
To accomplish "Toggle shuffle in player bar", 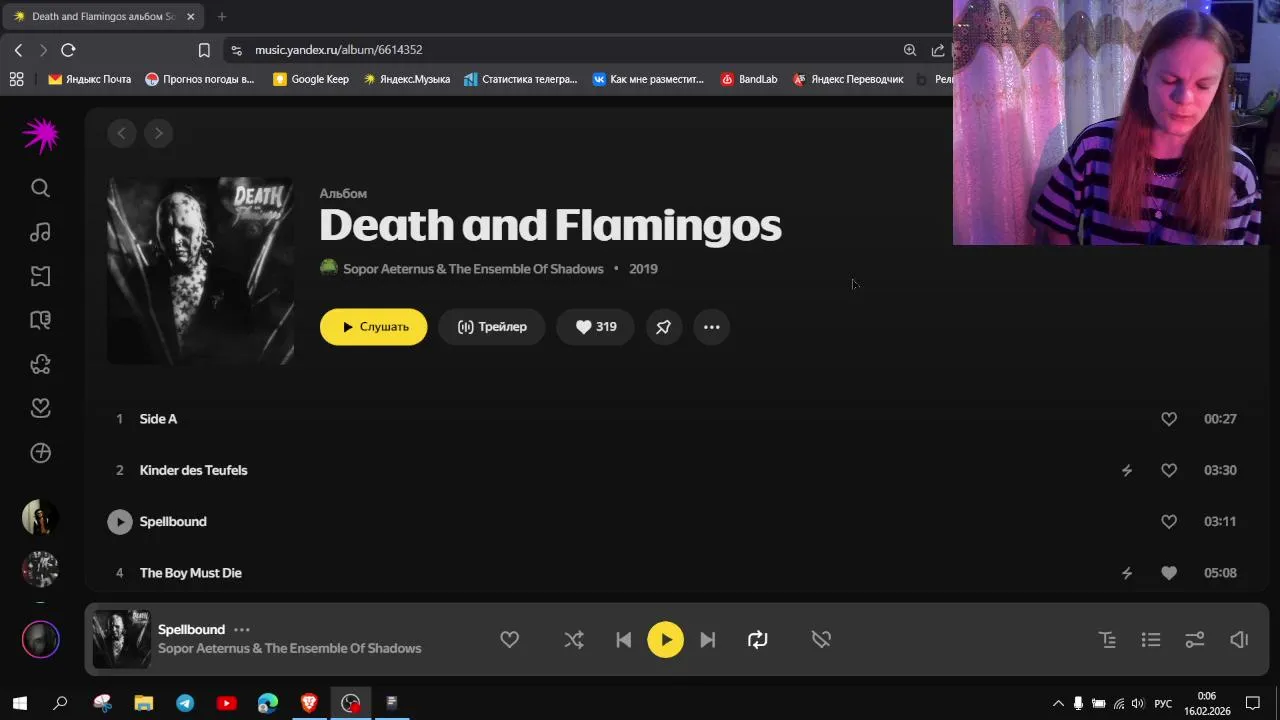I will click(573, 640).
